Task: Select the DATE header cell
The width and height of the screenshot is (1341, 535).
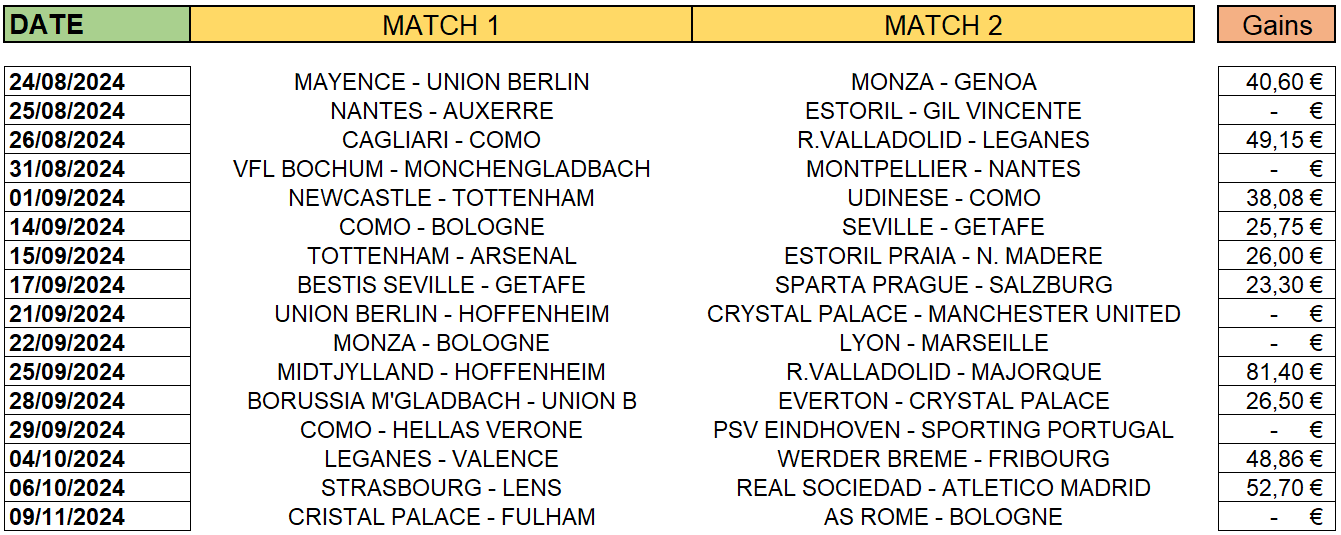Action: pyautogui.click(x=97, y=24)
